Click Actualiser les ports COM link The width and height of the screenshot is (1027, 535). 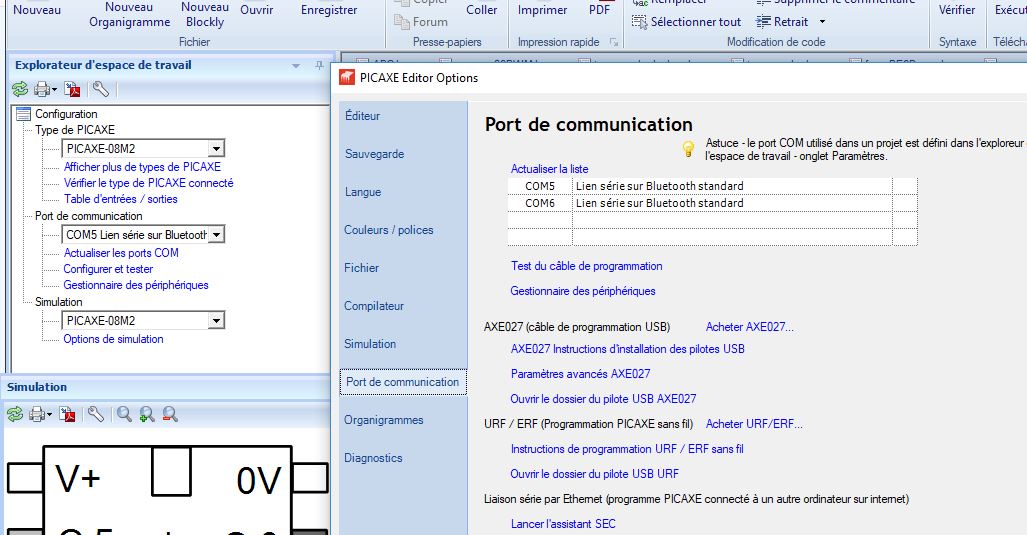pyautogui.click(x=121, y=253)
